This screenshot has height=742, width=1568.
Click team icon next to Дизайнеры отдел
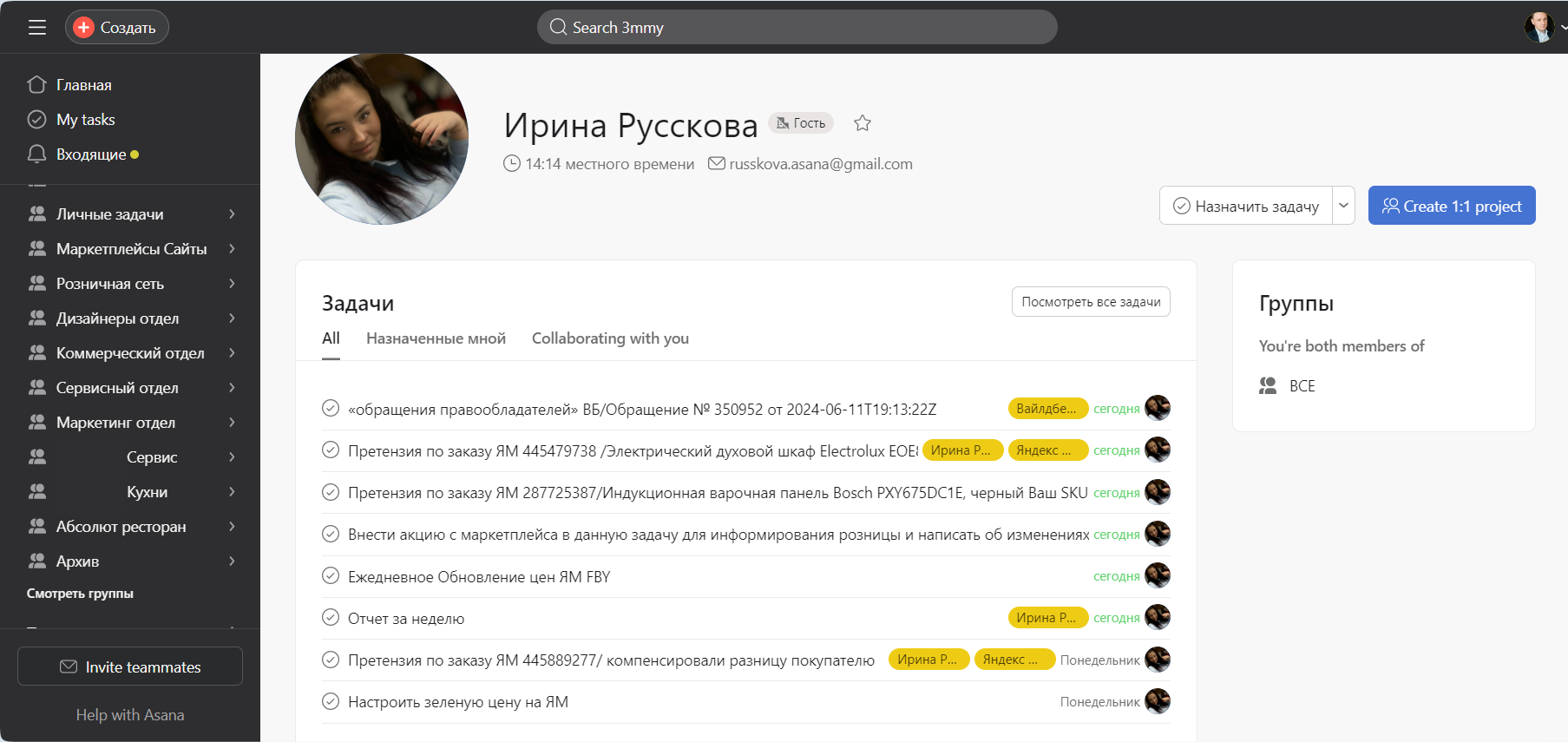tap(37, 318)
